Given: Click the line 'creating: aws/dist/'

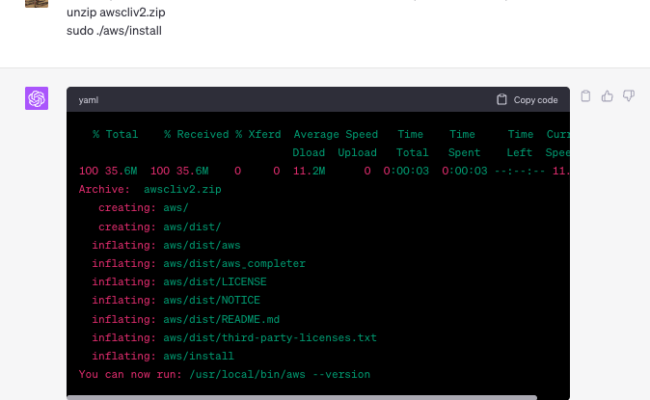Looking at the screenshot, I should [x=160, y=227].
